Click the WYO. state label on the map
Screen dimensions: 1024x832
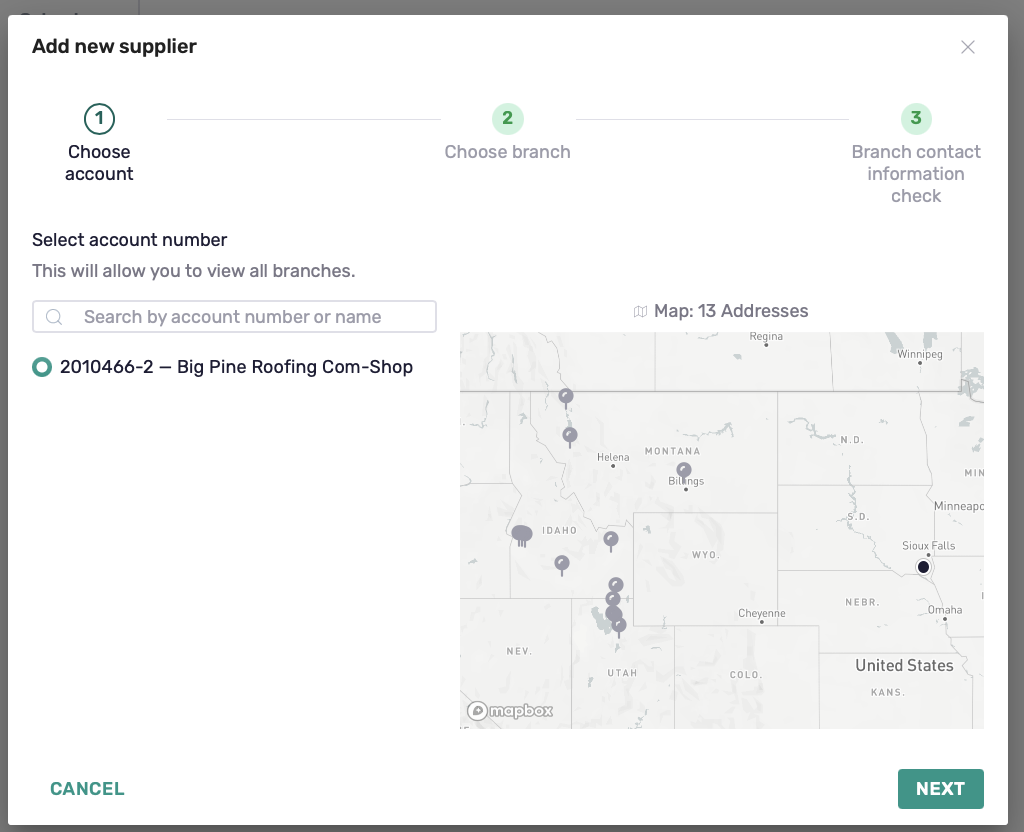[x=705, y=555]
